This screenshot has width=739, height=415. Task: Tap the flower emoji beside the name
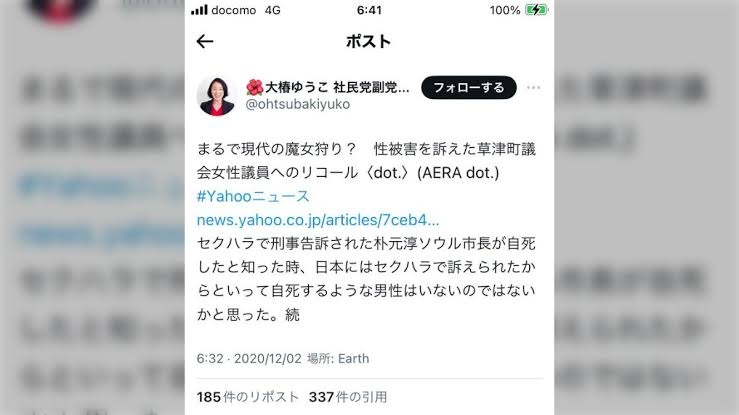[255, 87]
